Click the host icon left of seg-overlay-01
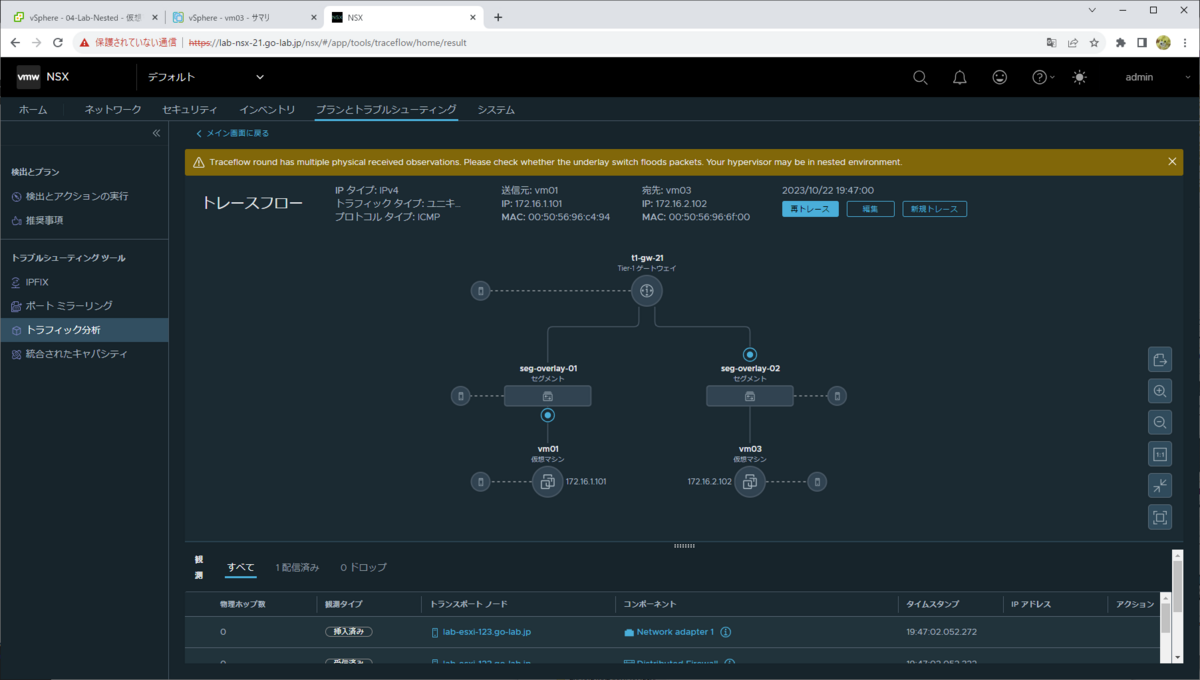The height and width of the screenshot is (680, 1200). 461,396
